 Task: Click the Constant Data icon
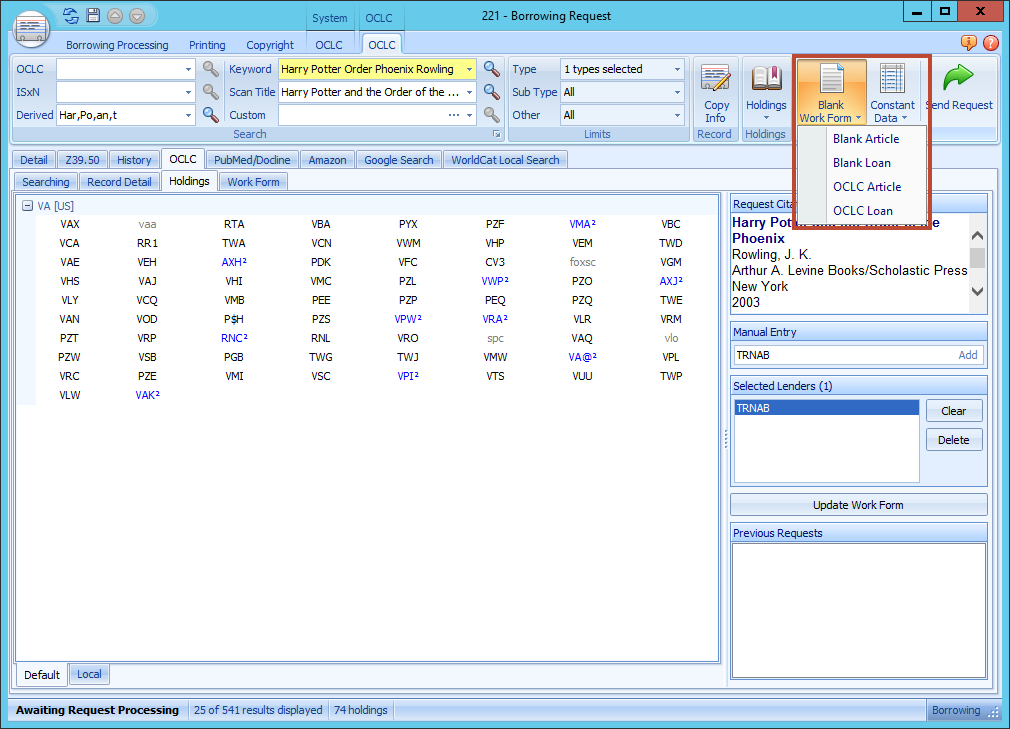(892, 90)
